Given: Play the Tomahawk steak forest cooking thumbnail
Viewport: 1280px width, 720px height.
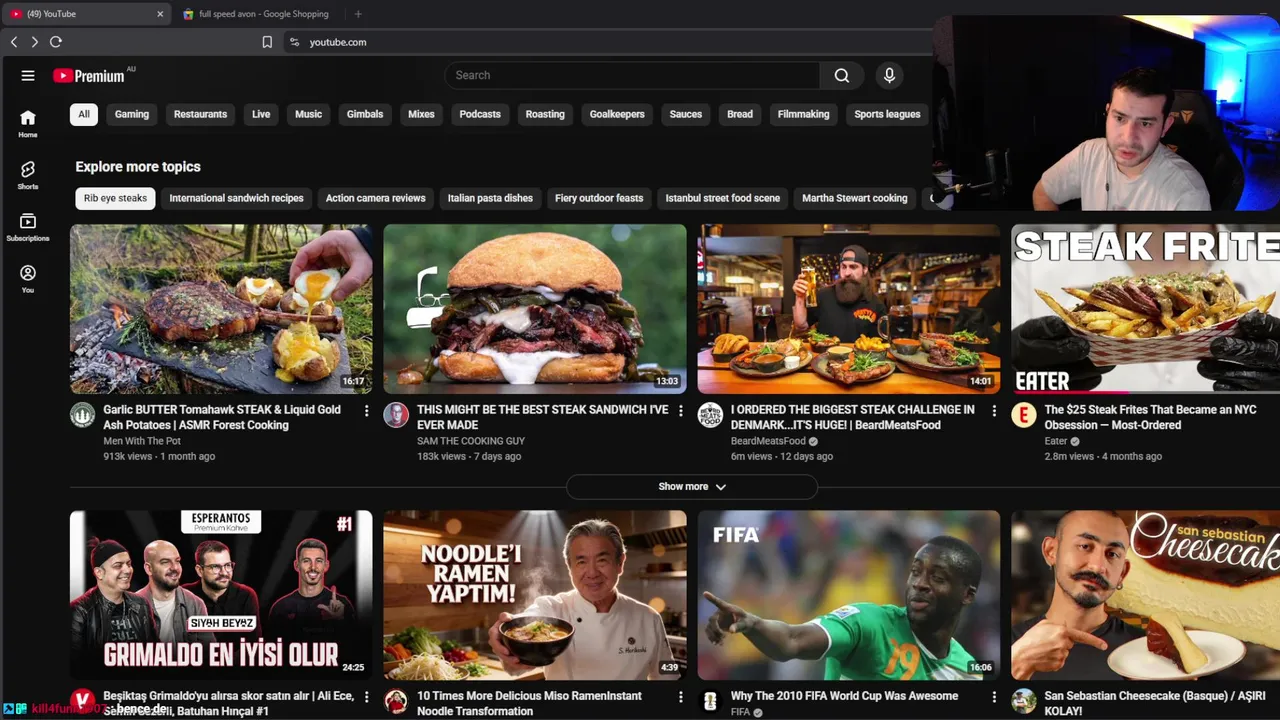Looking at the screenshot, I should [x=221, y=309].
